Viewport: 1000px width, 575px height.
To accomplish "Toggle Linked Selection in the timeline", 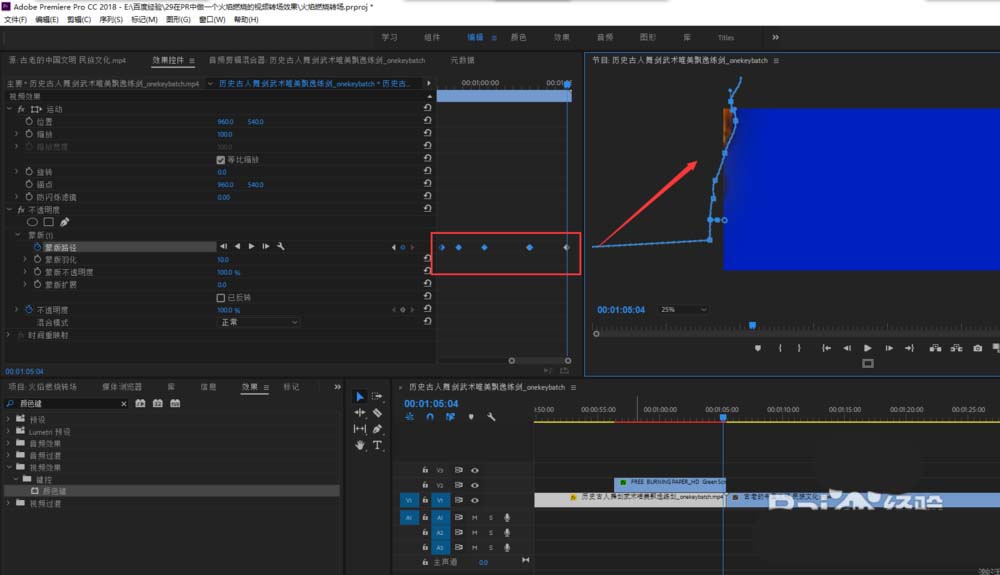I will click(x=450, y=417).
